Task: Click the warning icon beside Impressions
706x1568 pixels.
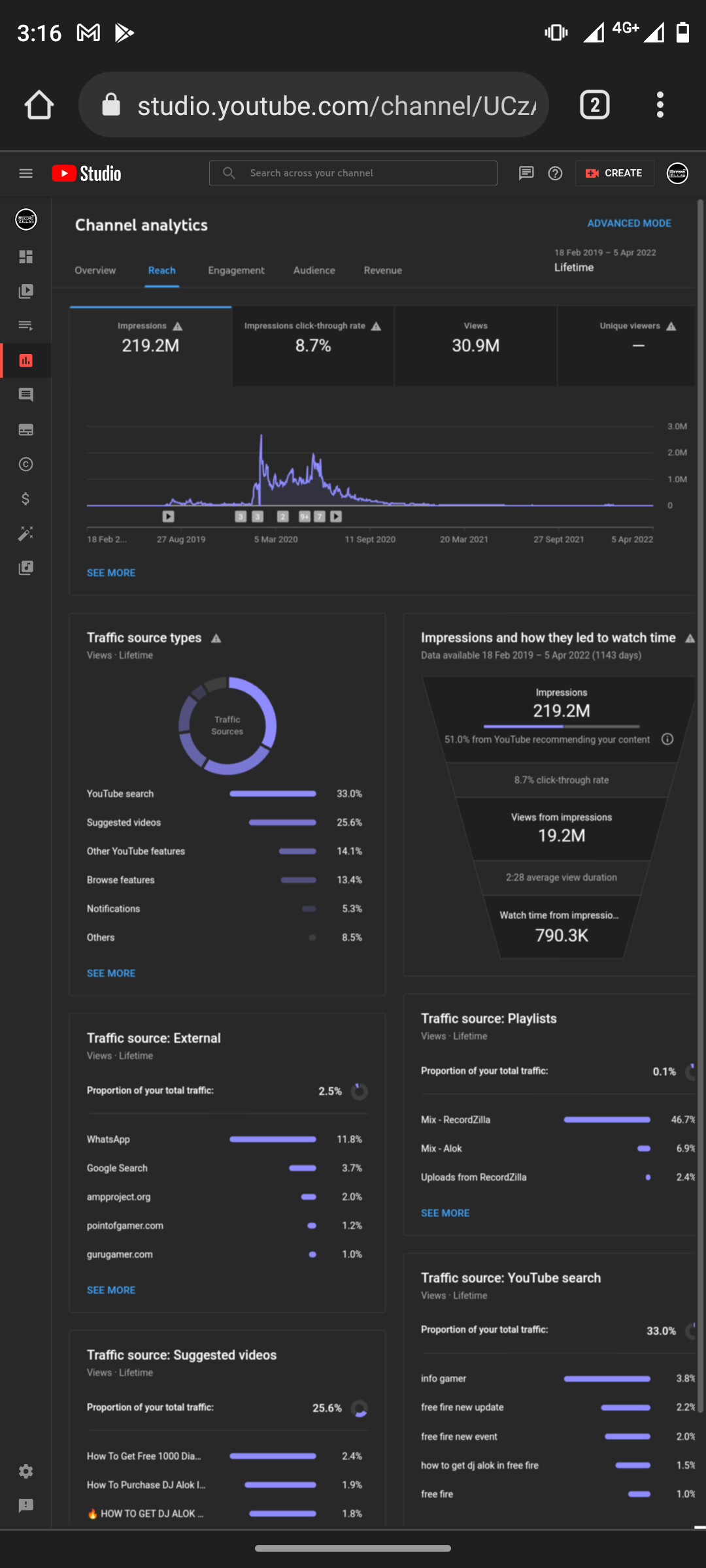Action: point(178,326)
